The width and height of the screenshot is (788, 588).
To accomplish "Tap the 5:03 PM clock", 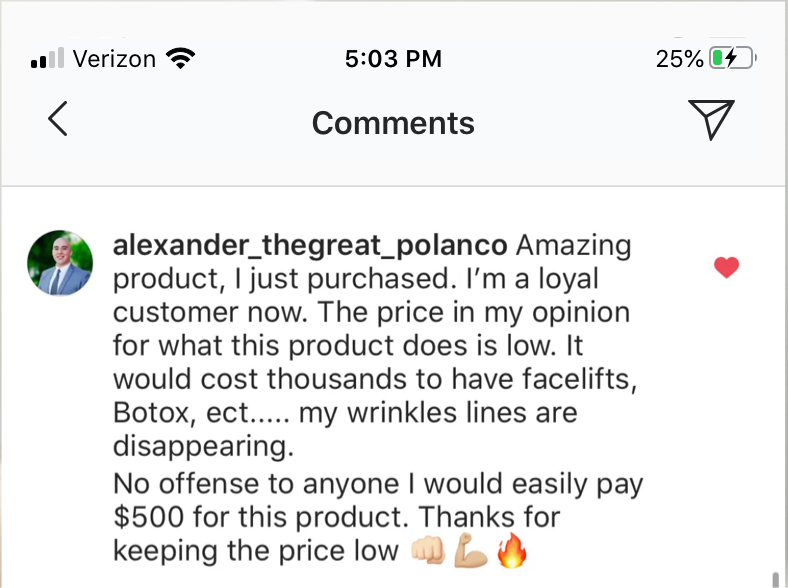I will click(x=393, y=59).
